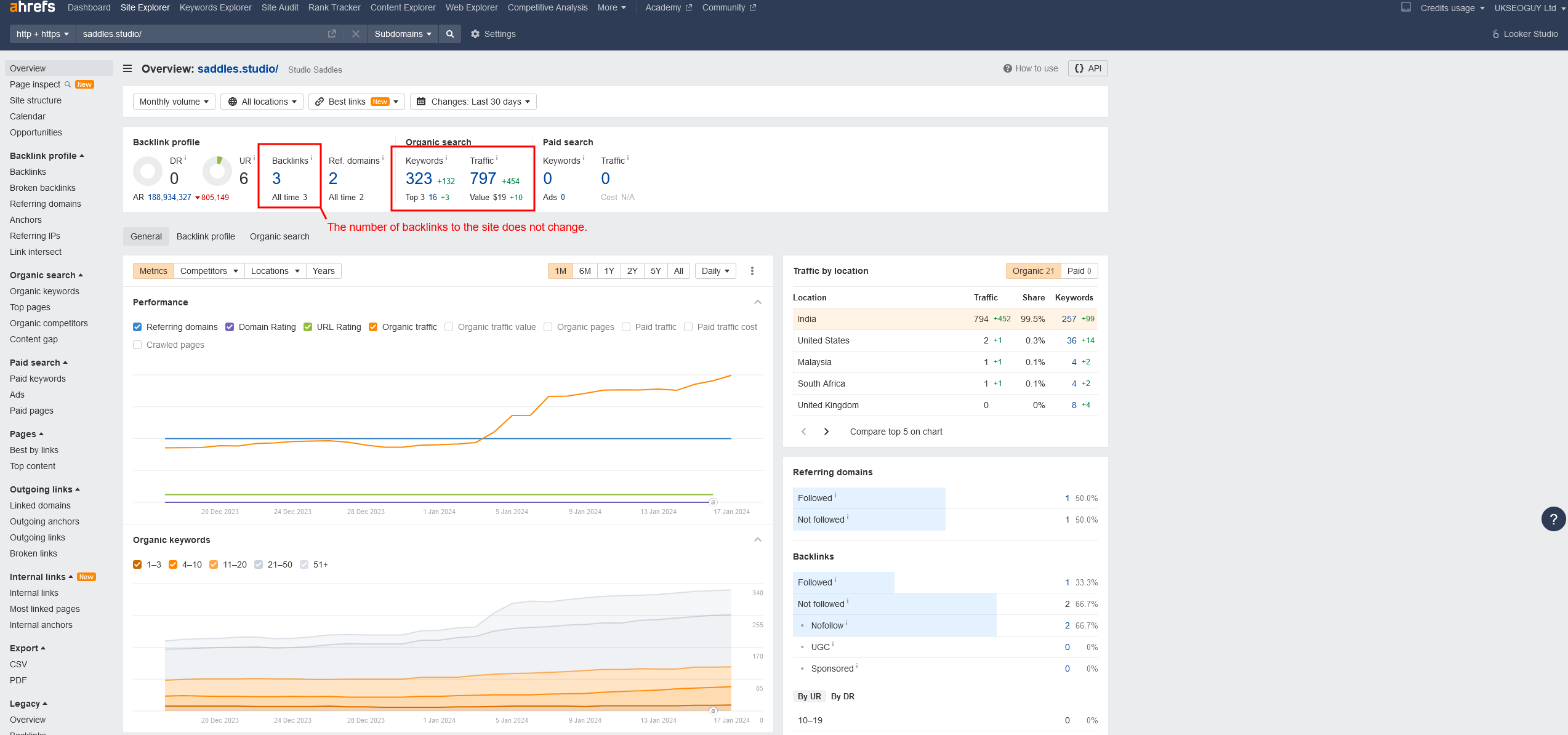The image size is (1568, 735).
Task: Enable the Organic pages checkbox
Action: coord(548,327)
